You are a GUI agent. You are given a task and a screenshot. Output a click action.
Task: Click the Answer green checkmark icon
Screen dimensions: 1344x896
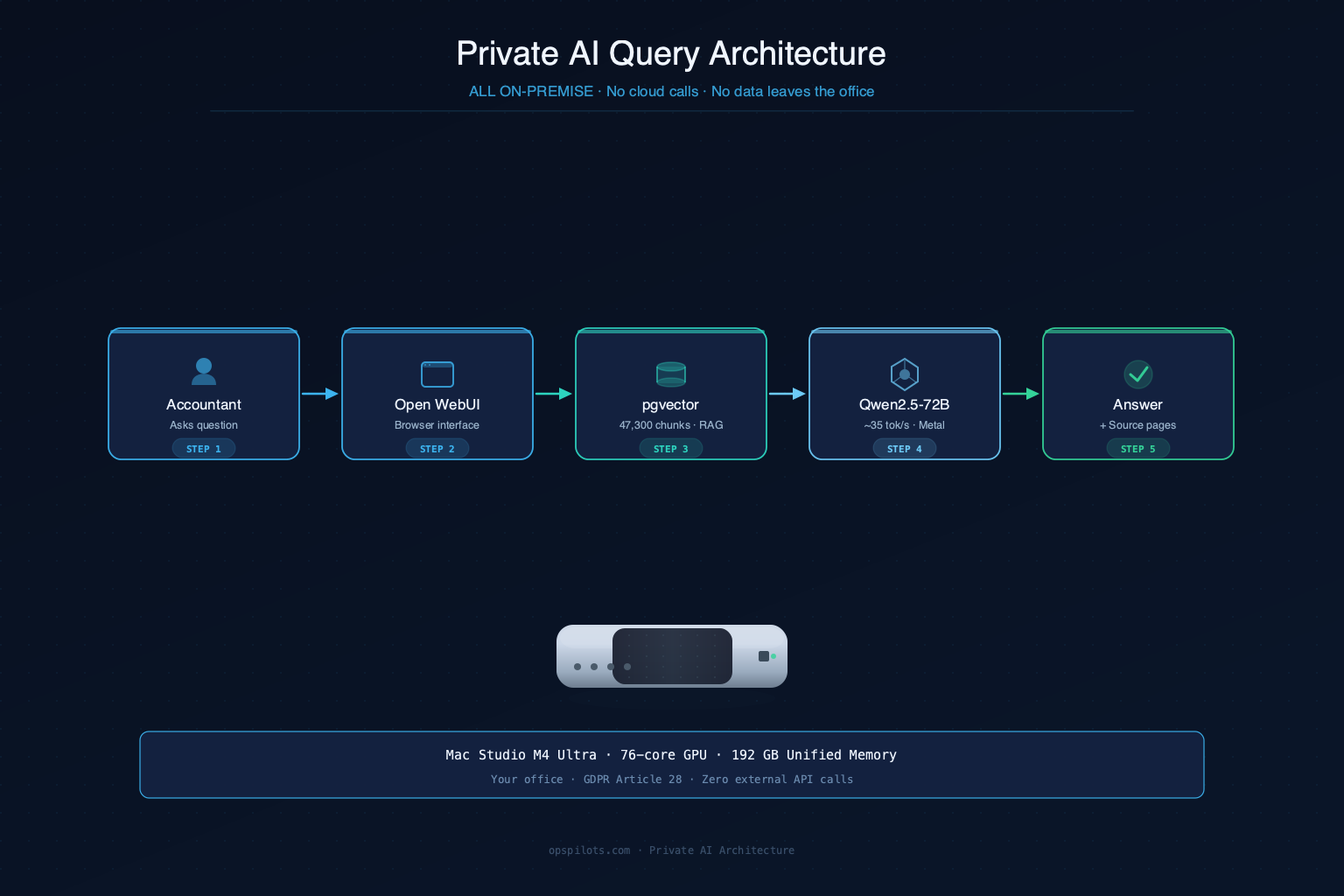1138,374
